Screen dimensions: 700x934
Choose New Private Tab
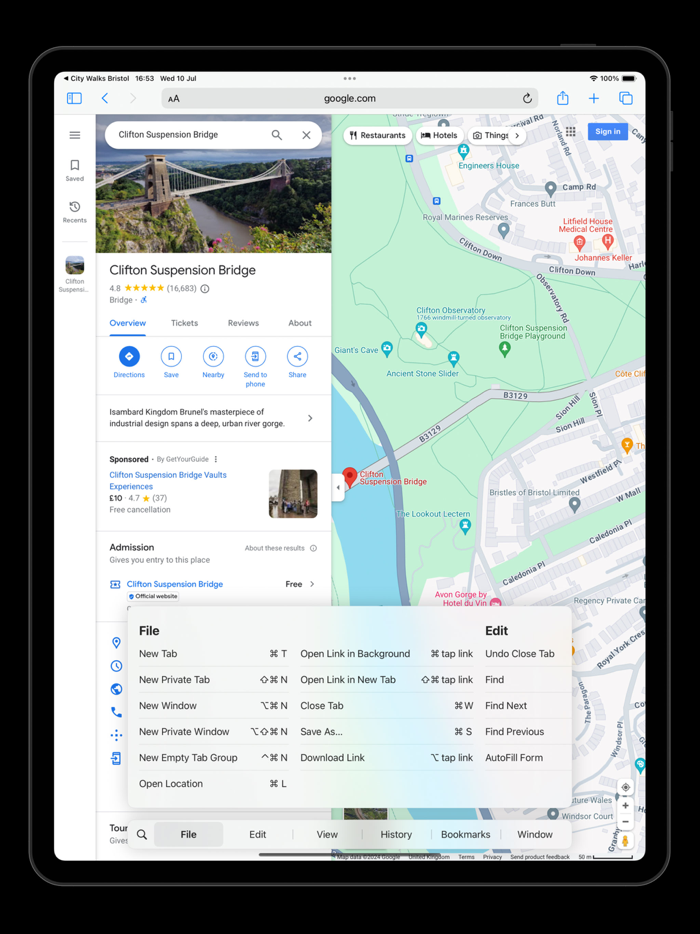pyautogui.click(x=213, y=680)
